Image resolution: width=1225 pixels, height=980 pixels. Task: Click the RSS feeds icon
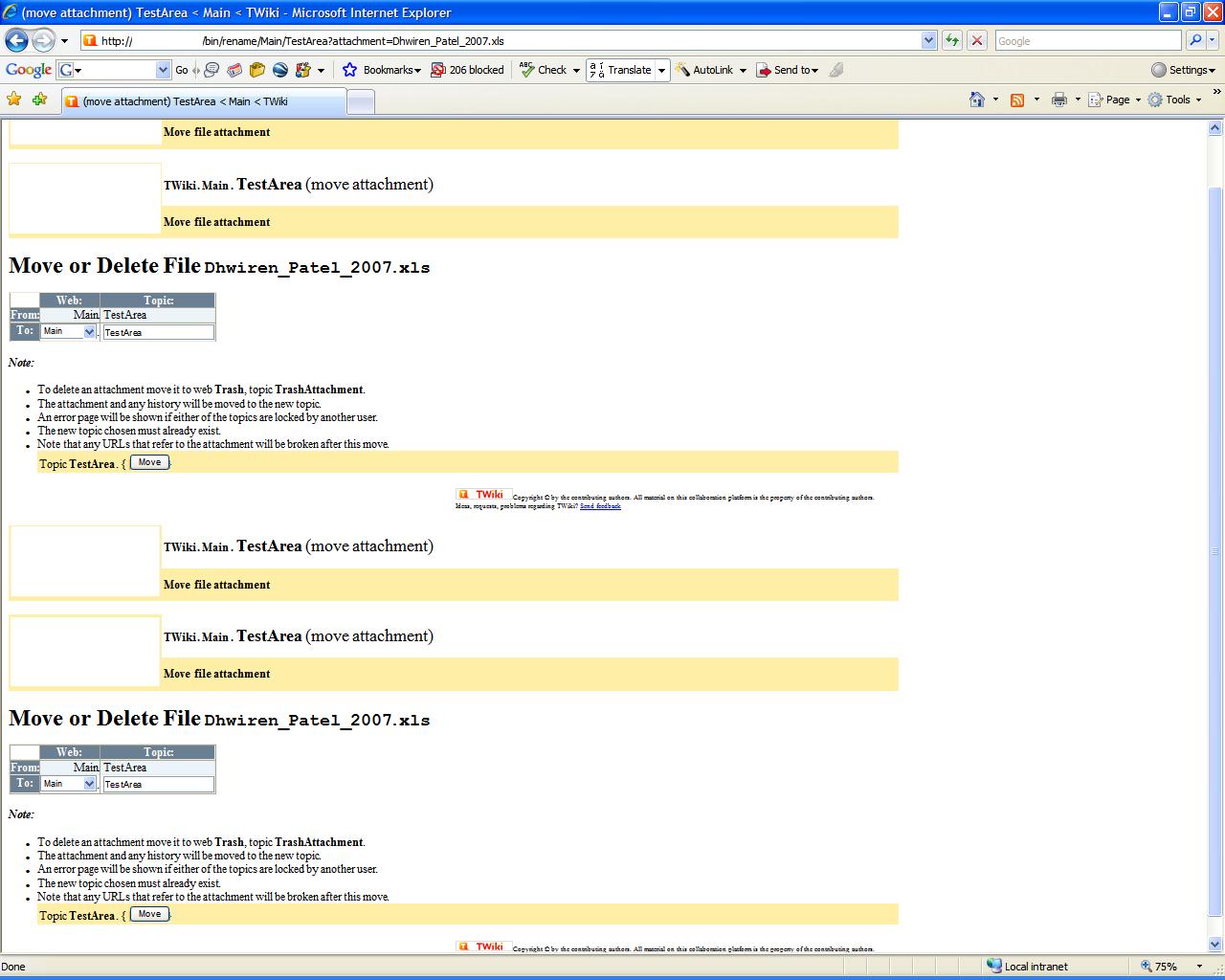pos(1017,100)
